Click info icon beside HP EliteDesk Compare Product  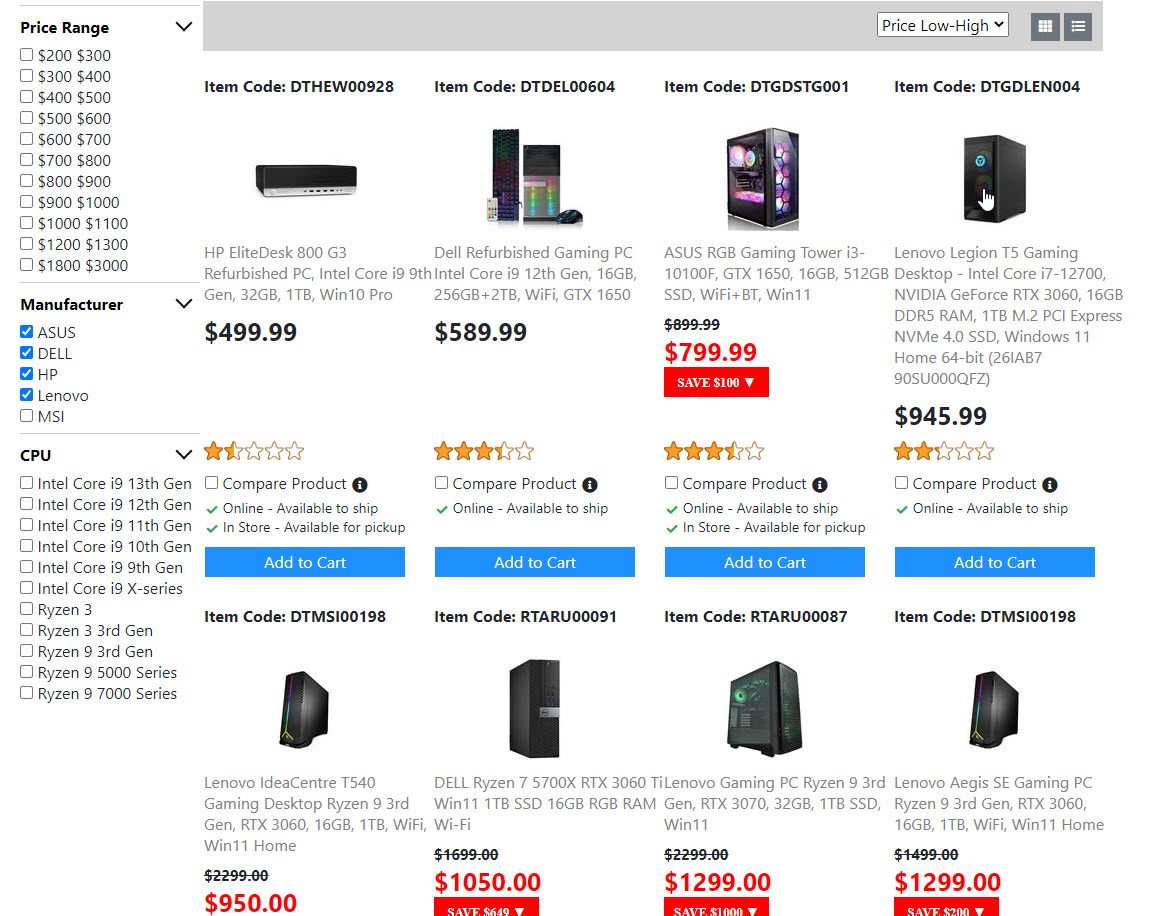(360, 485)
